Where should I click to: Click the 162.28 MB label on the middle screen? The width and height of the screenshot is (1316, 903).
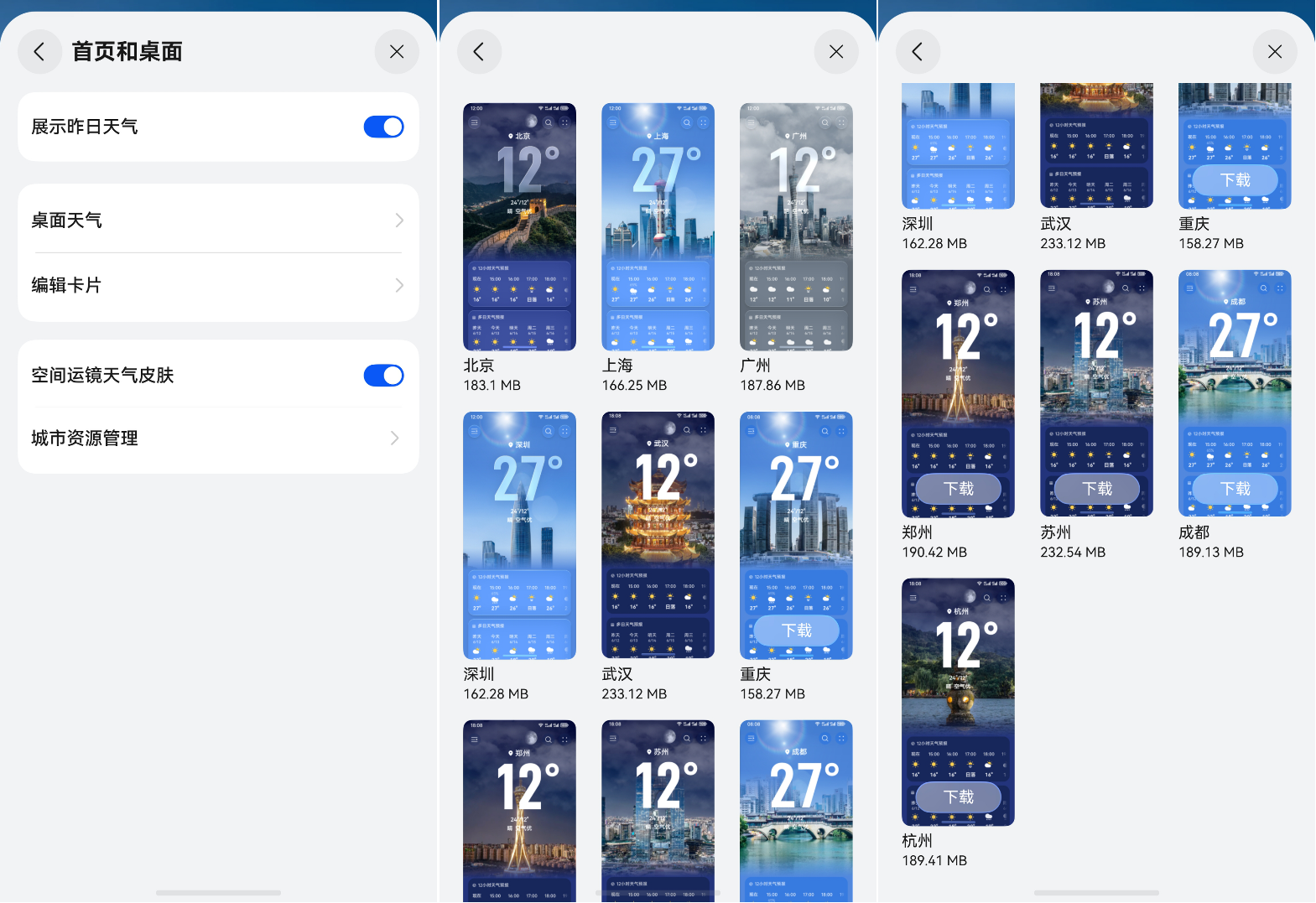[x=496, y=694]
